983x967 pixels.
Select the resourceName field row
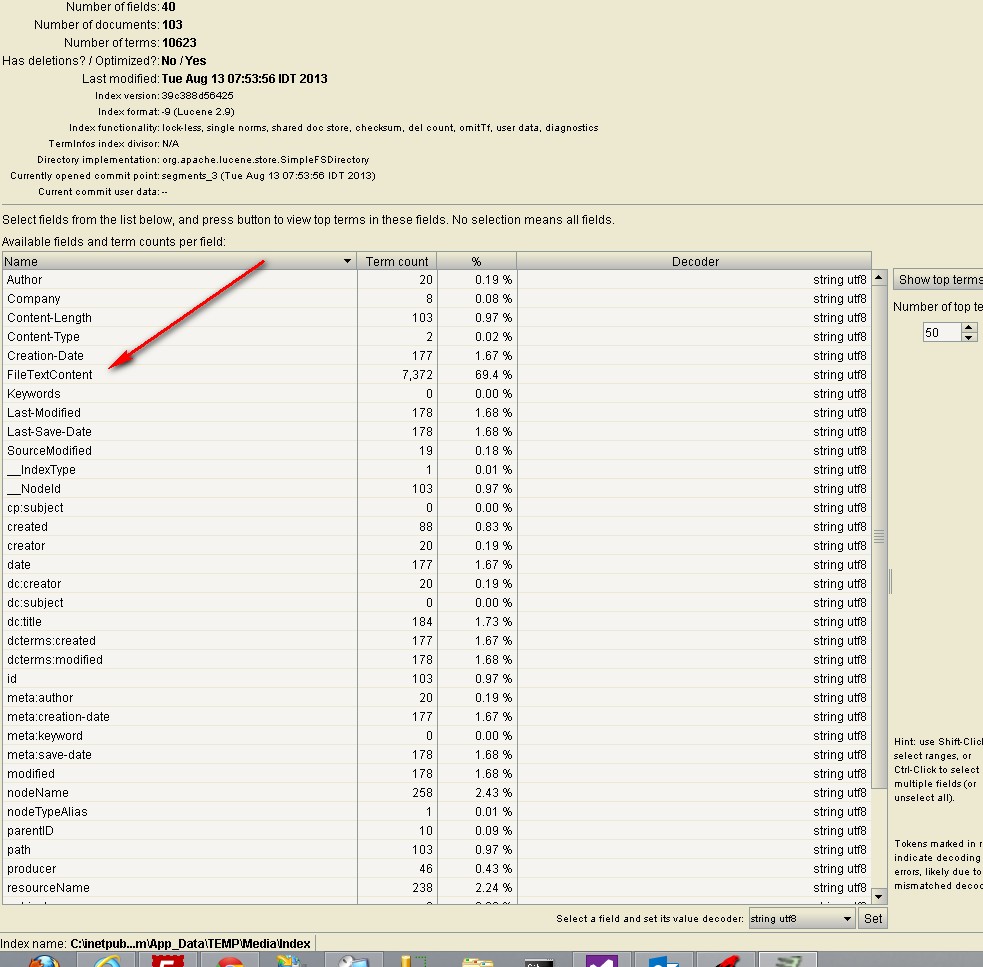[x=436, y=888]
